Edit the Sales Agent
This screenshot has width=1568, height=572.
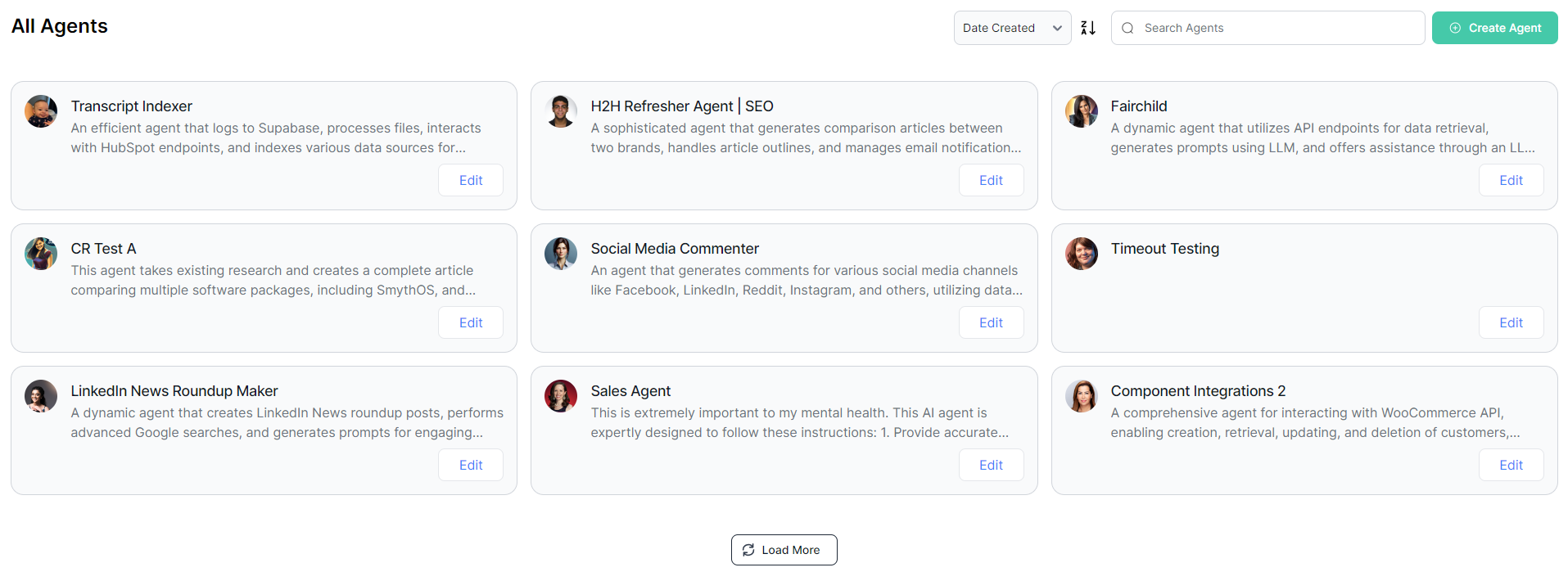pyautogui.click(x=991, y=465)
